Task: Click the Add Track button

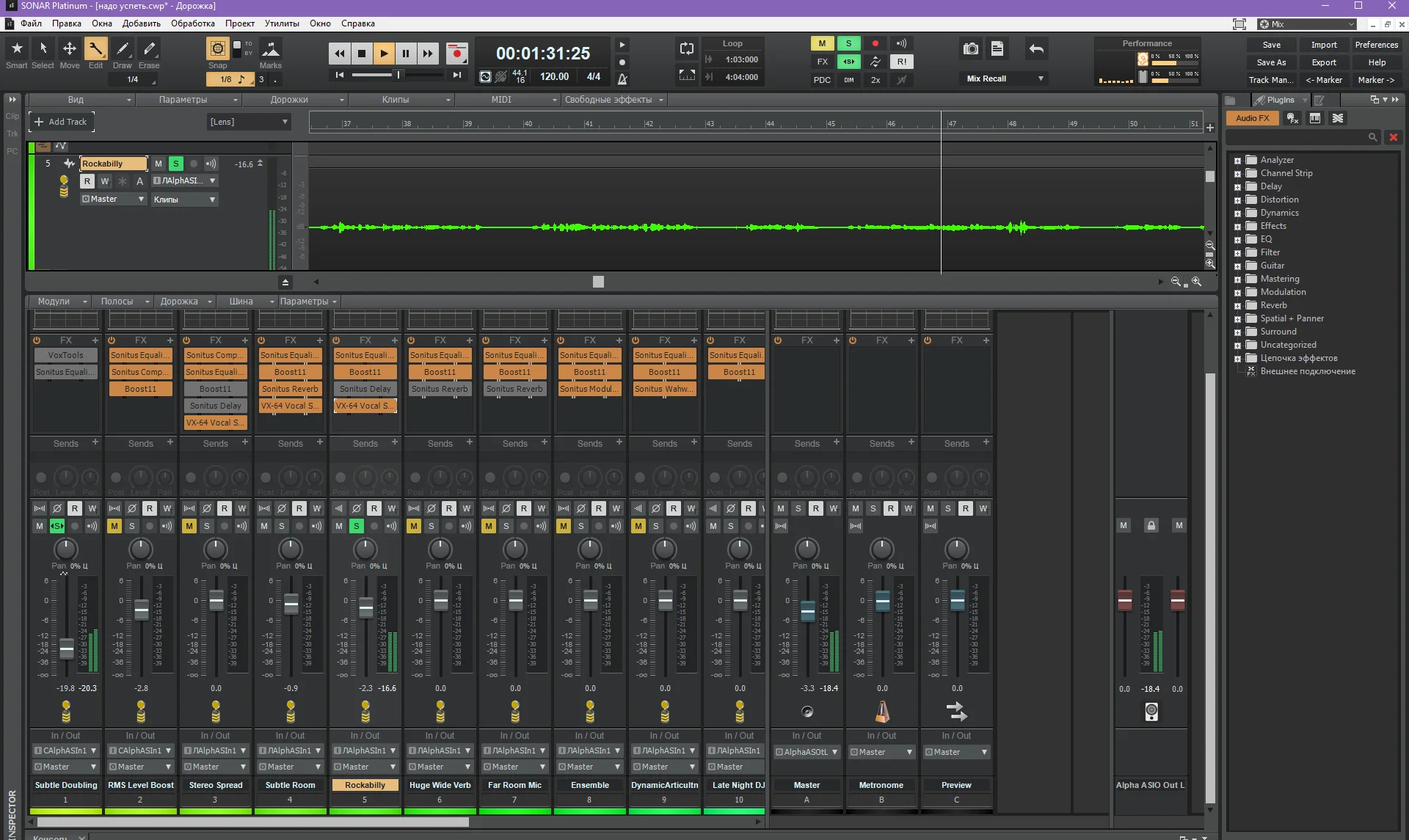Action: 62,122
